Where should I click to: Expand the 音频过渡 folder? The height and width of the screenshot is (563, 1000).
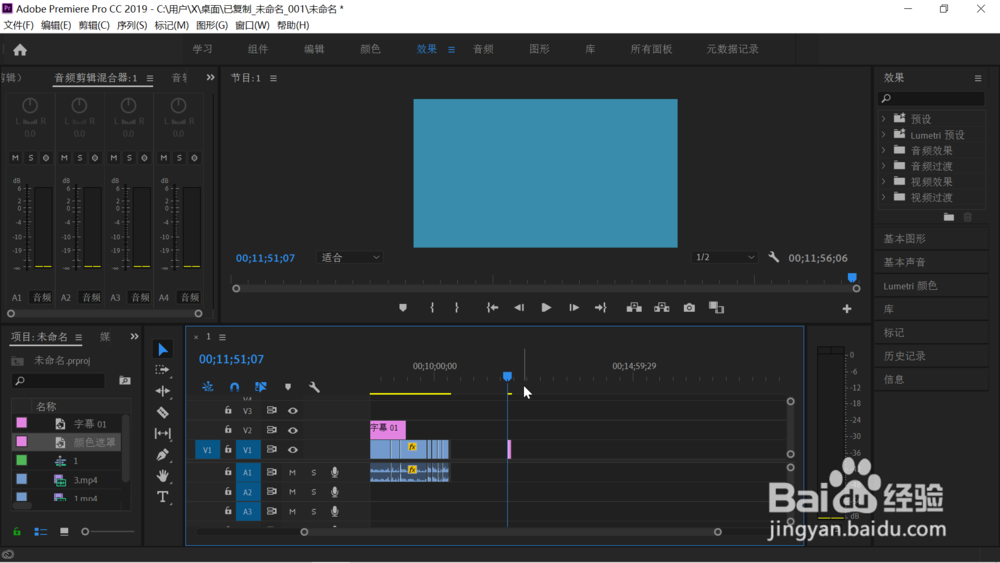[x=883, y=166]
